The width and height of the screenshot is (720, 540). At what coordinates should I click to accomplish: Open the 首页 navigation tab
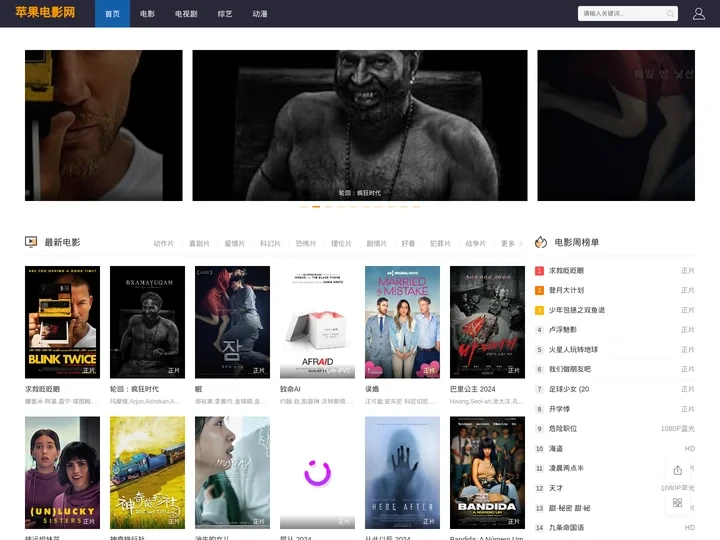112,14
